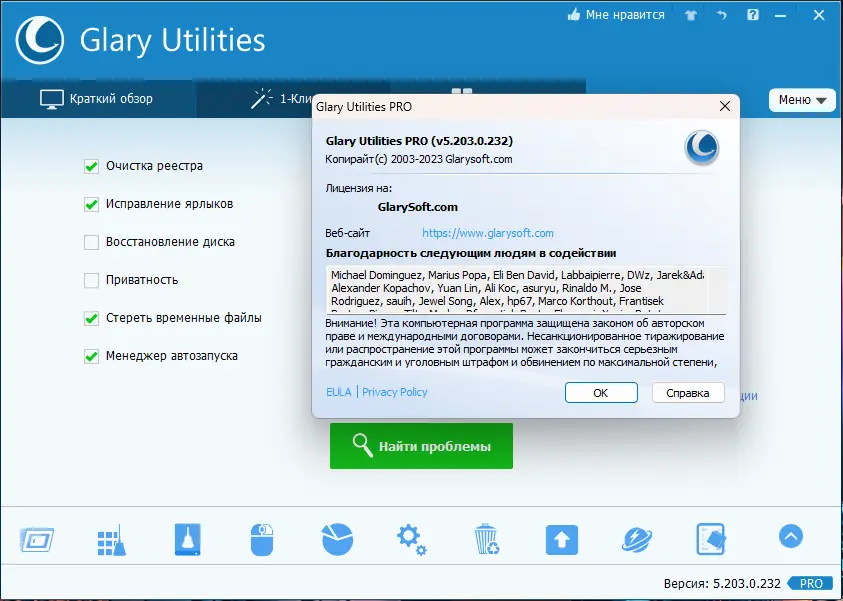Open the Startup Manager window icon in bottom dock

37,539
